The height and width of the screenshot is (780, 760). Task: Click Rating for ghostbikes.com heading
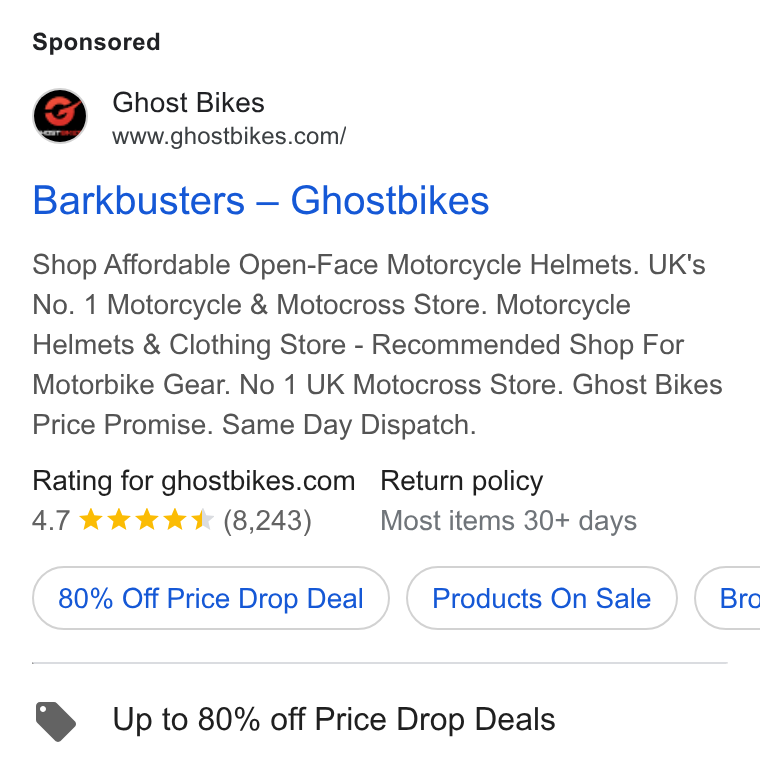pyautogui.click(x=193, y=481)
